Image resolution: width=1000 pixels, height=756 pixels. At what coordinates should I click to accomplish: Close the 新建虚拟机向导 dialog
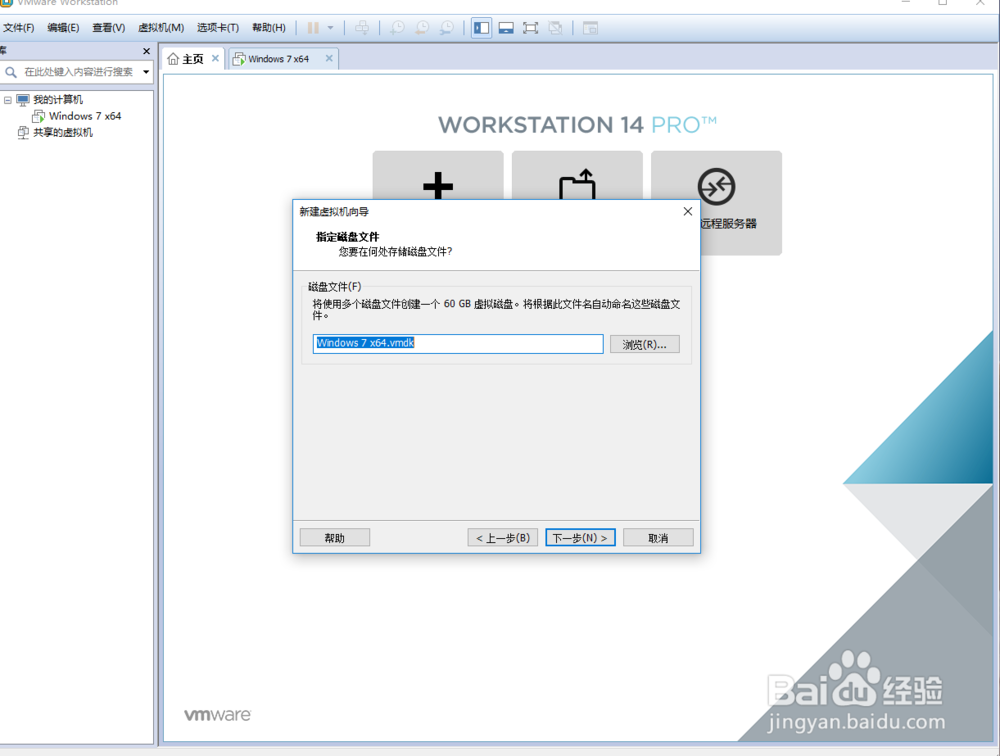point(688,211)
